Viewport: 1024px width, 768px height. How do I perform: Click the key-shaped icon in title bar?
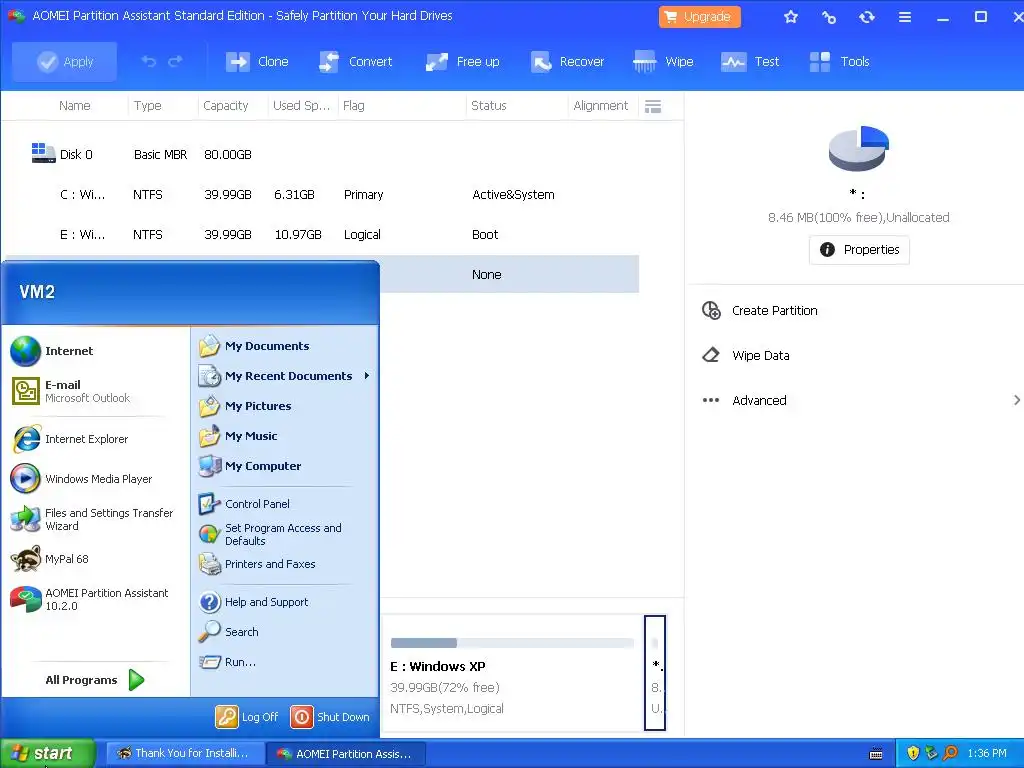(829, 17)
